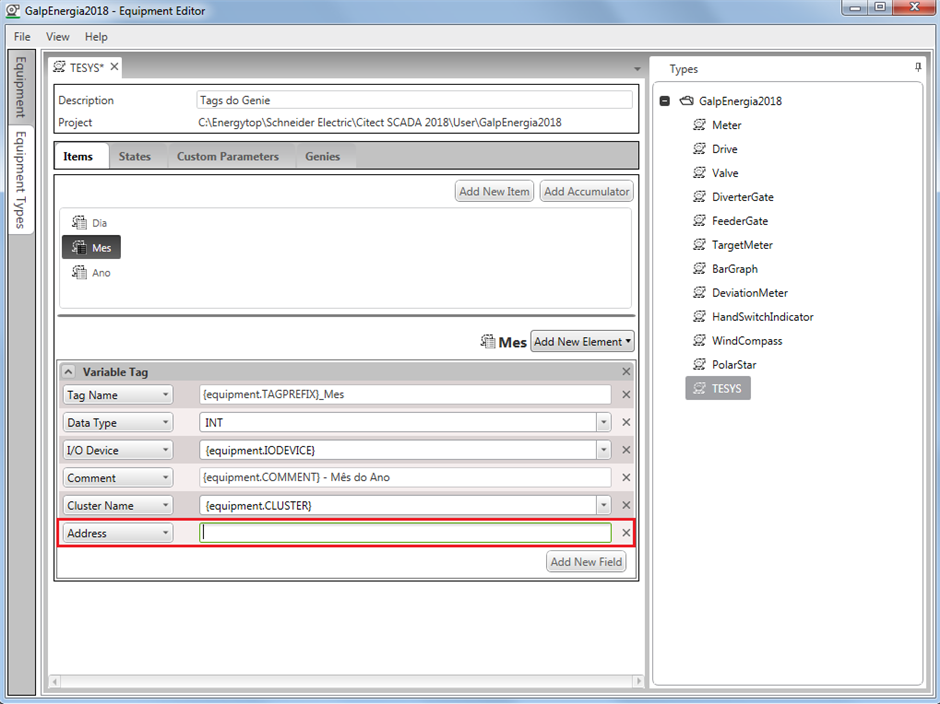
Task: Click the Equipment Editor app icon in title bar
Action: (13, 11)
